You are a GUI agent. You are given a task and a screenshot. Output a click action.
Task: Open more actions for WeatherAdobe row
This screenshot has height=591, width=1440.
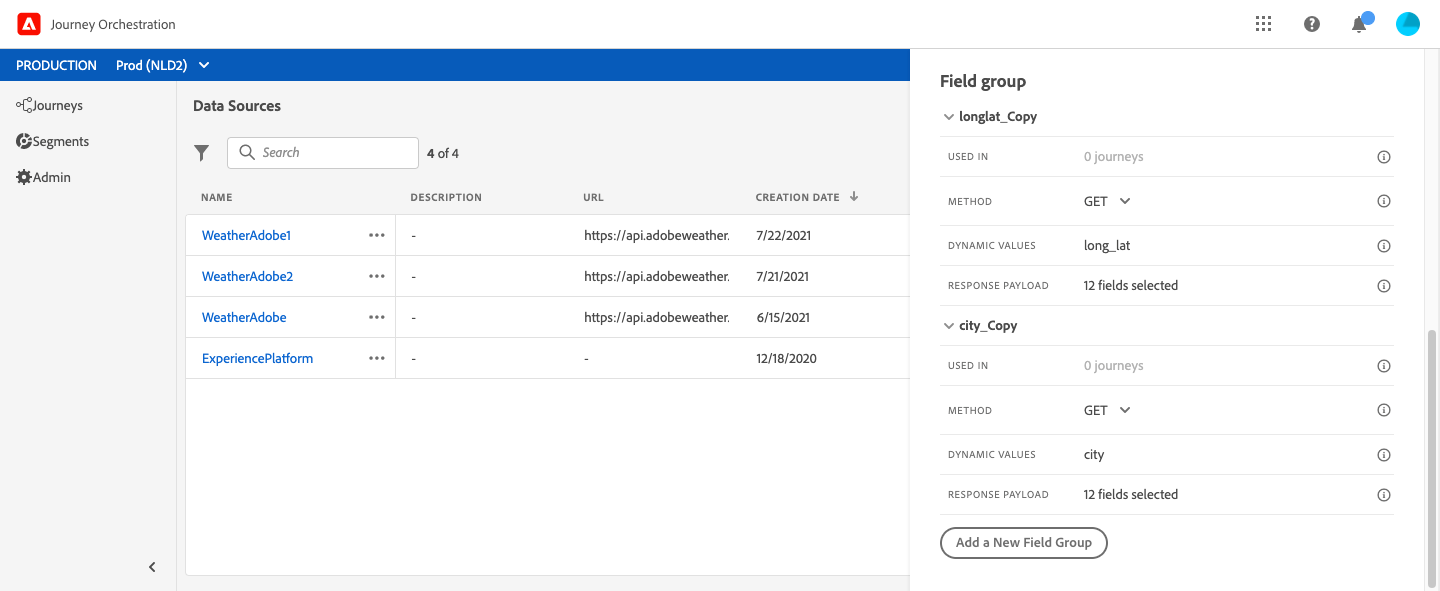pos(376,317)
